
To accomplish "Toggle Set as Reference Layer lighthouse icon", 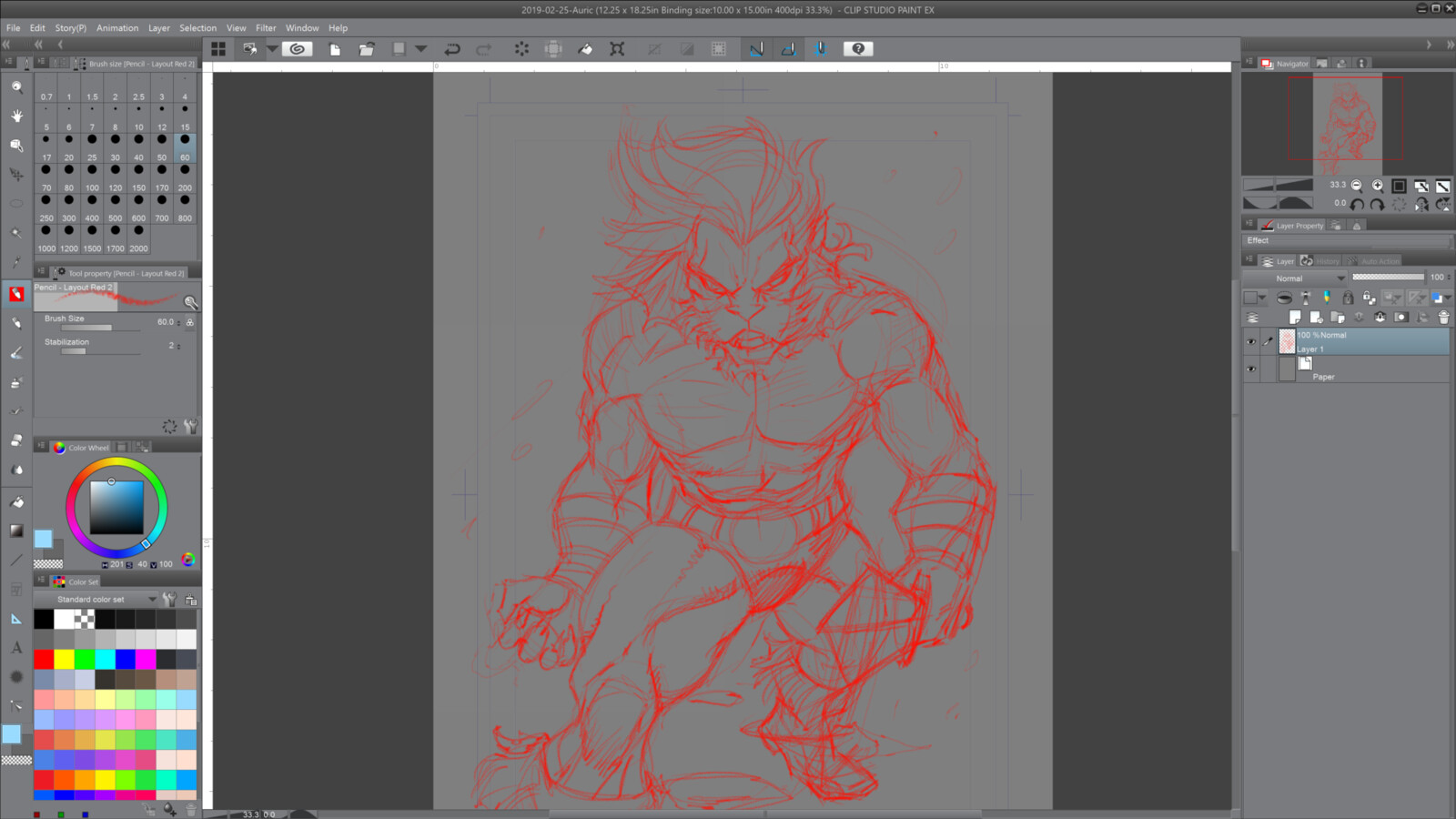I will pyautogui.click(x=1306, y=298).
